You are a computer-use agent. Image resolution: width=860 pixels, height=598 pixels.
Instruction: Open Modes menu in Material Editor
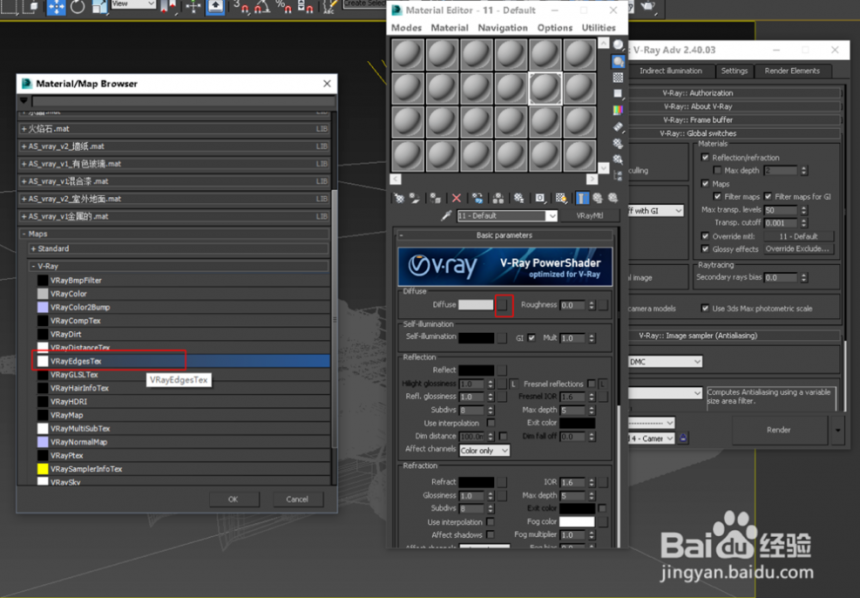[x=406, y=28]
